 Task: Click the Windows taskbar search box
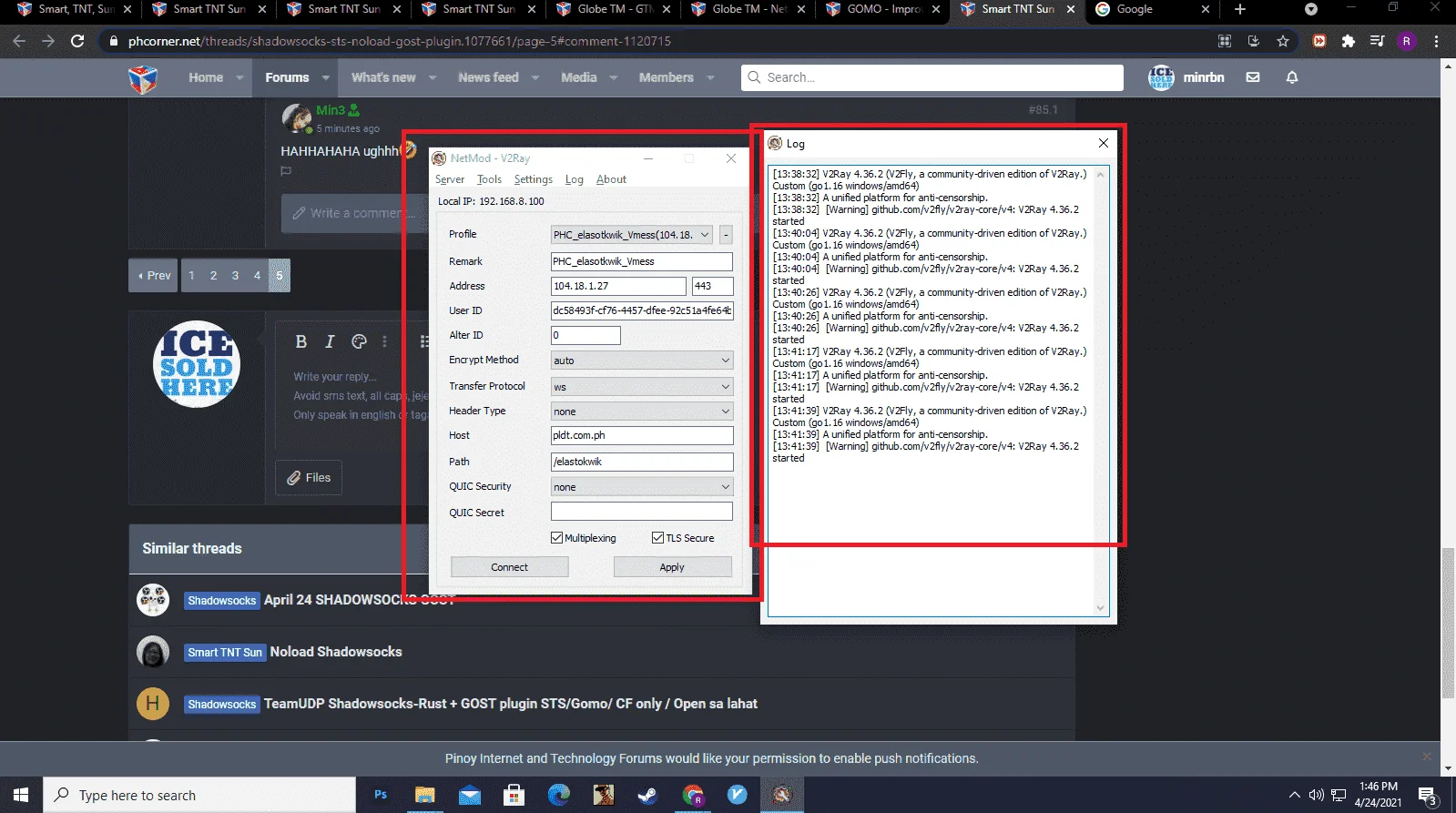[x=199, y=795]
